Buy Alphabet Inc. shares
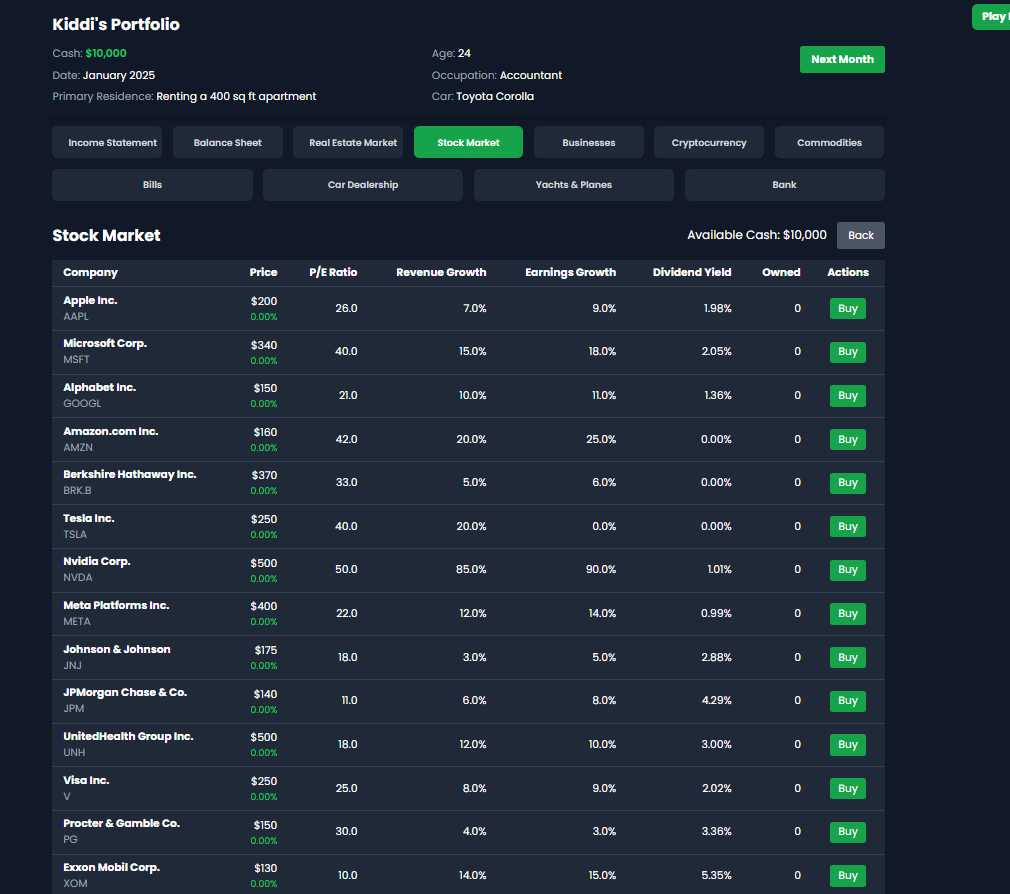The image size is (1010, 894). click(848, 395)
